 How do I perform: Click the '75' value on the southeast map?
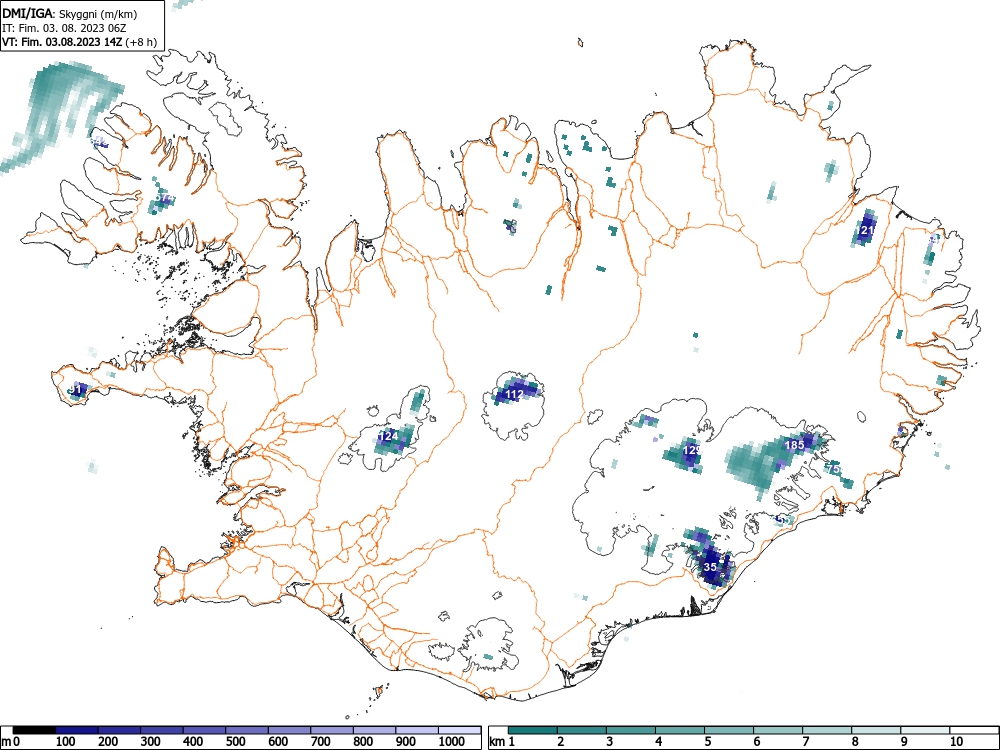(x=833, y=469)
